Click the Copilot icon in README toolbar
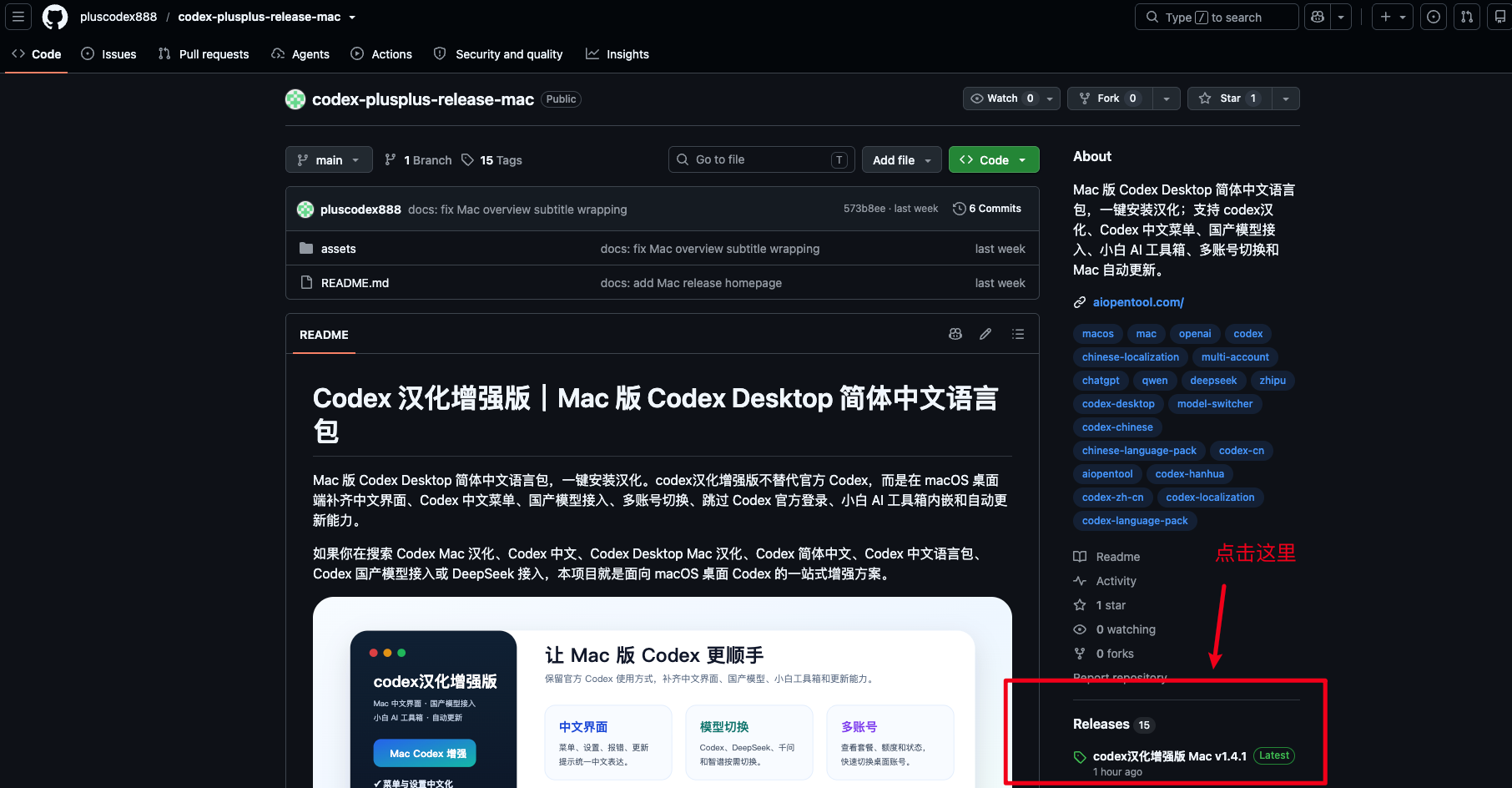Image resolution: width=1512 pixels, height=788 pixels. point(955,334)
